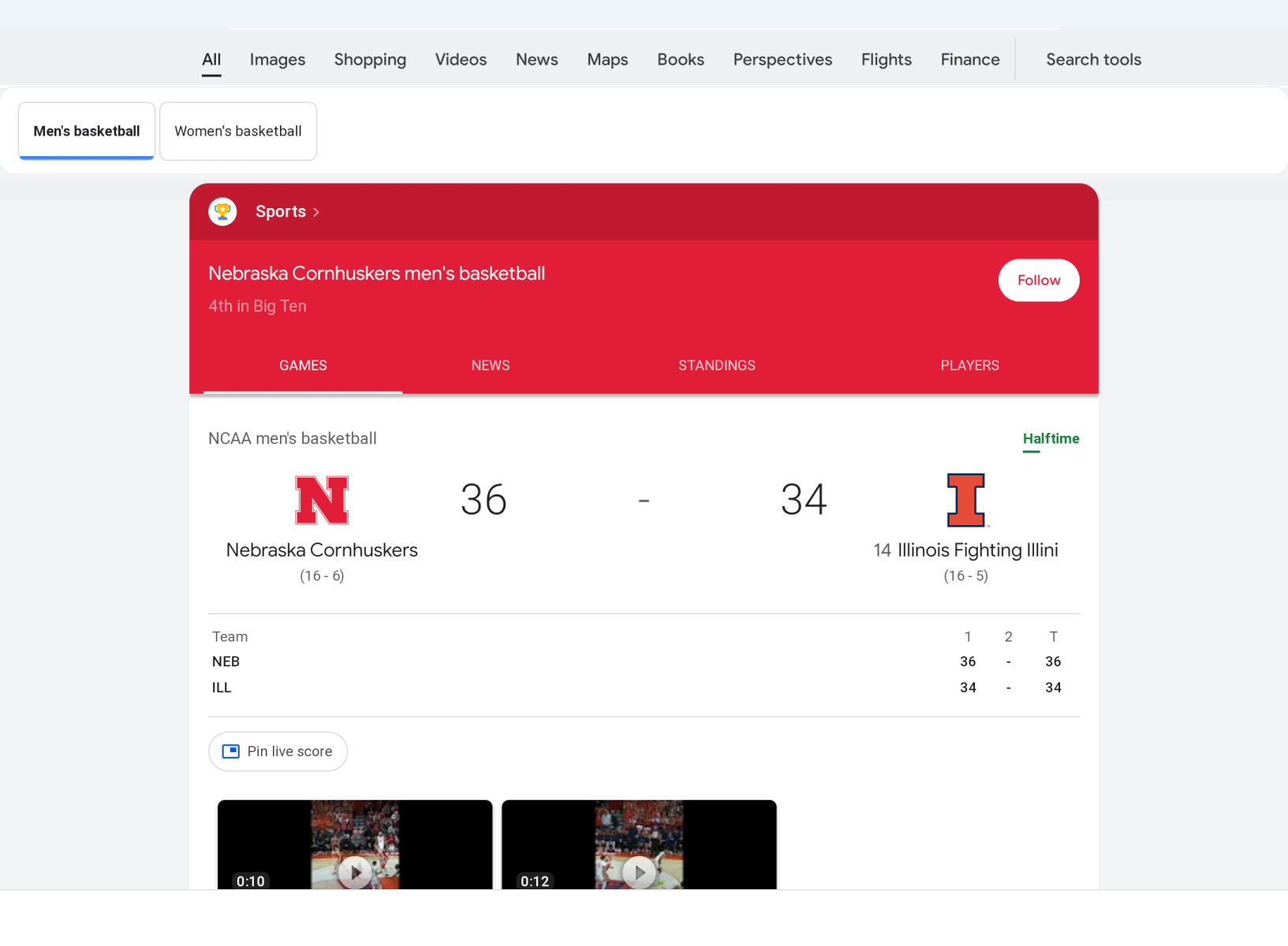This screenshot has width=1288, height=946.
Task: Open the Videos search tab
Action: click(461, 60)
